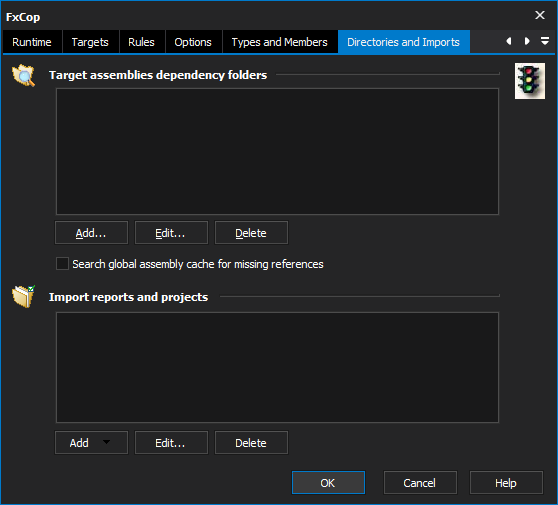
Task: Click Delete under dependency folders list
Action: point(251,233)
